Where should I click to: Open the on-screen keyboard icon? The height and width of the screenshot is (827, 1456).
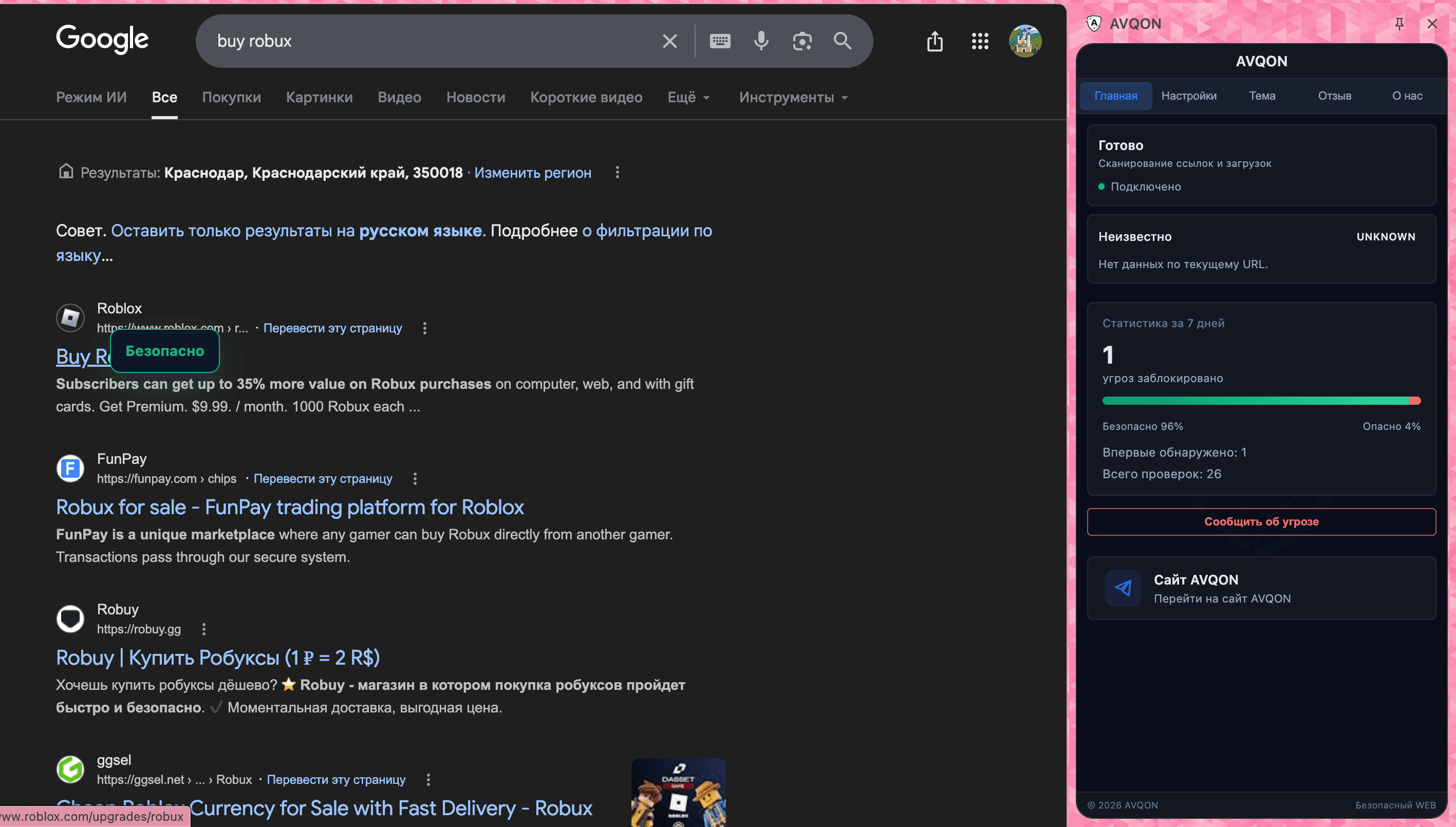click(x=720, y=41)
